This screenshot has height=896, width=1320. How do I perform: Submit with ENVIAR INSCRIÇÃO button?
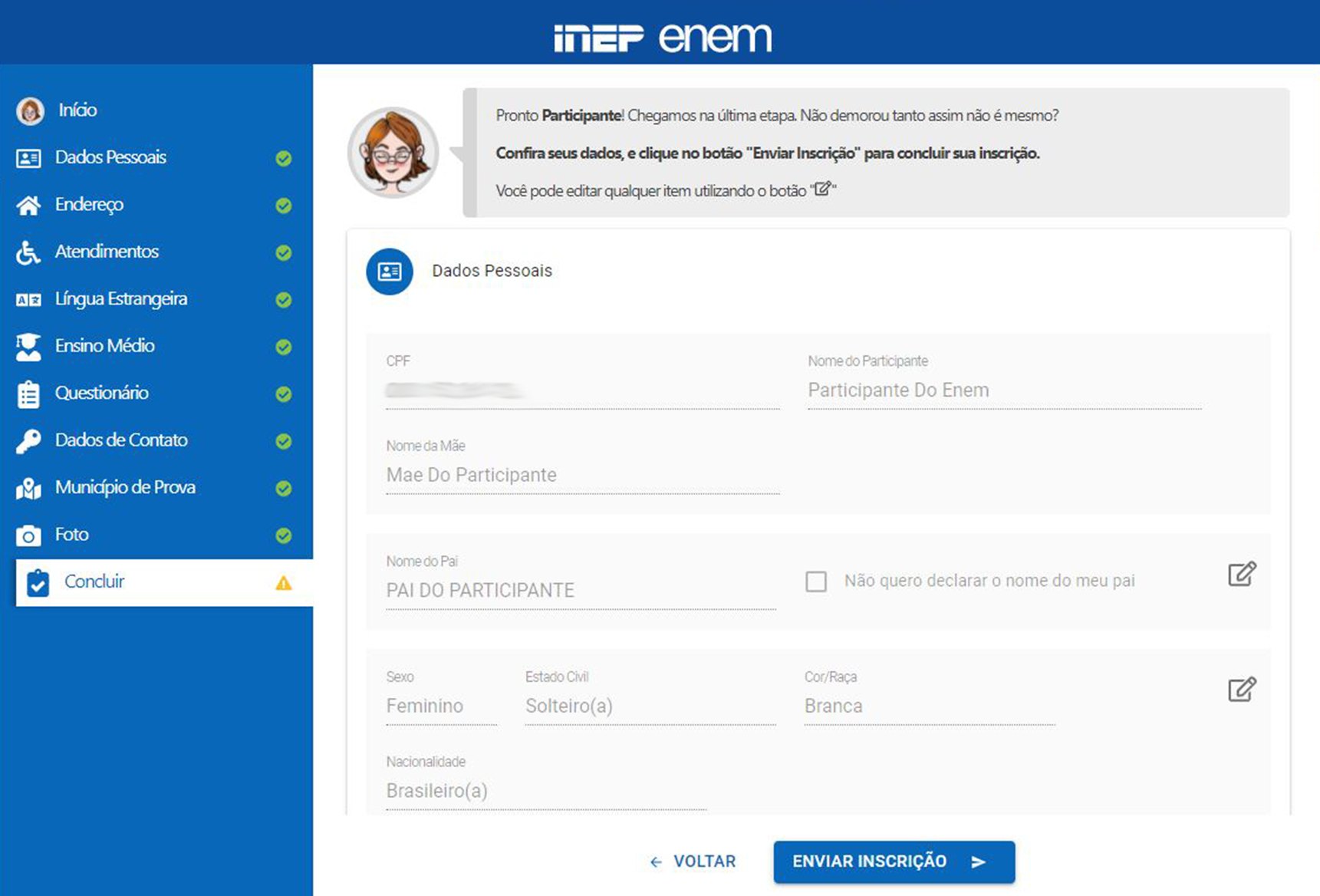(x=894, y=861)
